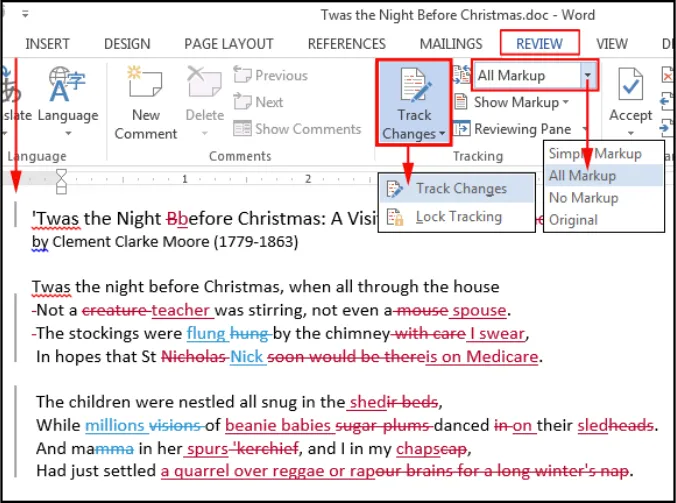
Task: Click the inserted word "spurs"
Action: coord(207,449)
